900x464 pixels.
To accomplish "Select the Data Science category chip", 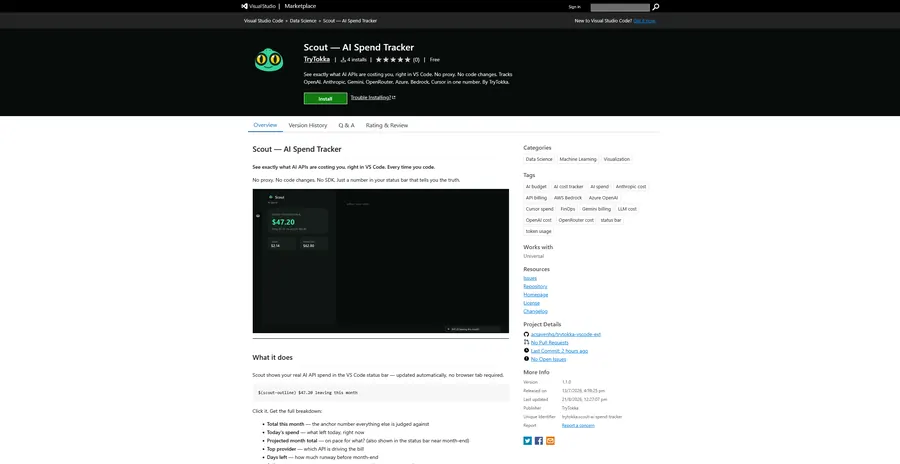I will [539, 159].
